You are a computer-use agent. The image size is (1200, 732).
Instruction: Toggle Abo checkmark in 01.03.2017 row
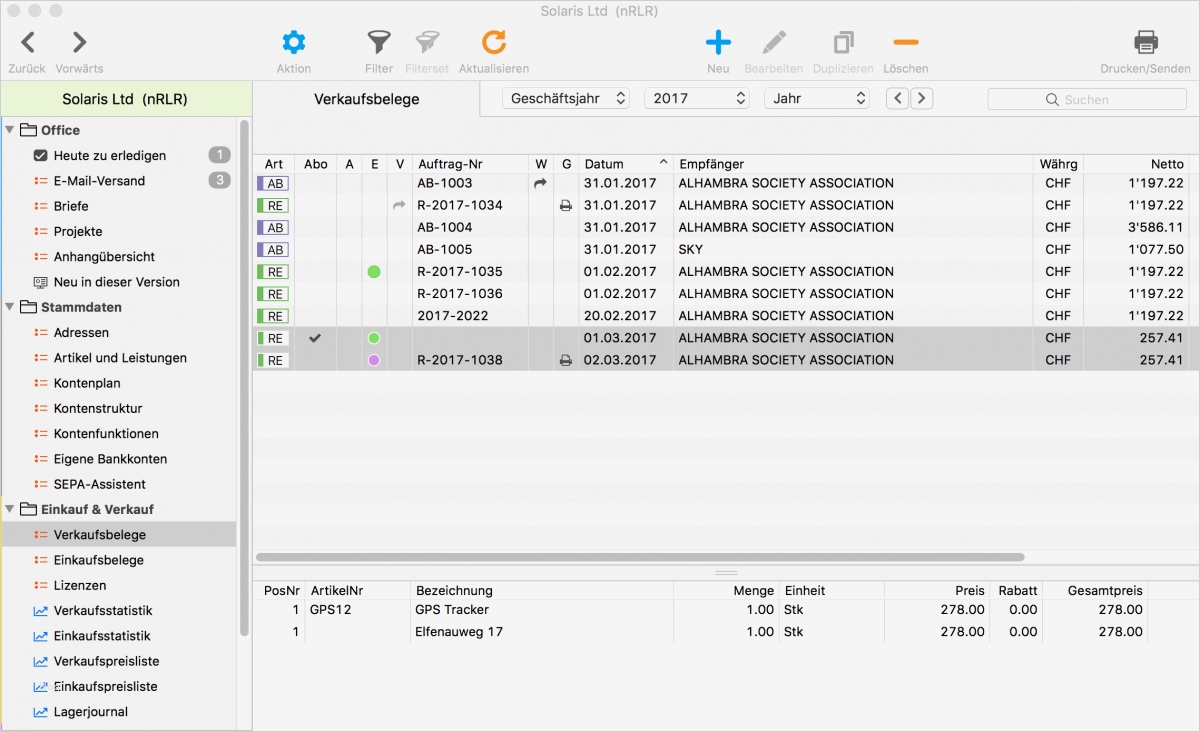point(315,338)
